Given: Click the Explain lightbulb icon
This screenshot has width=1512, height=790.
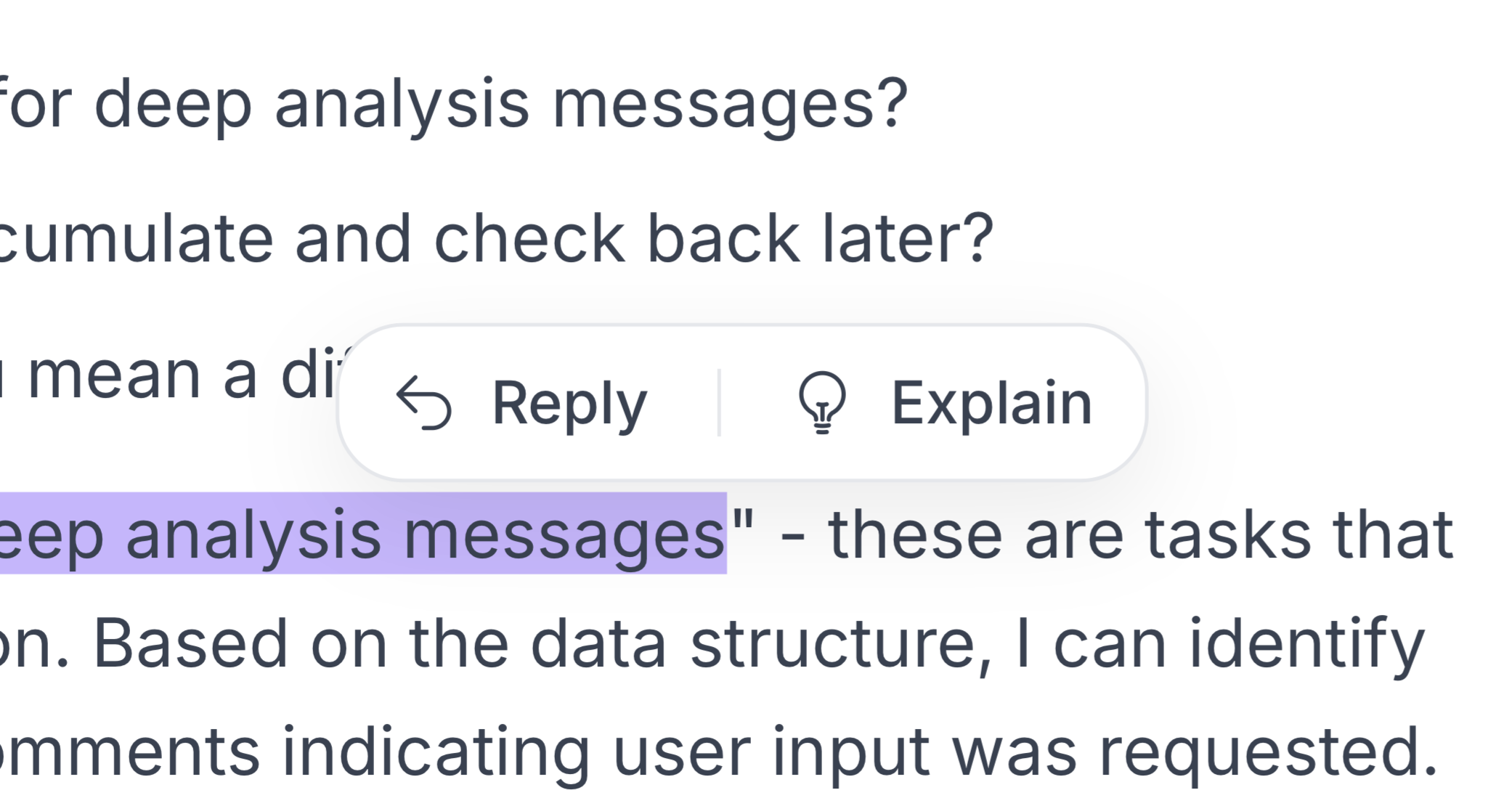Looking at the screenshot, I should (x=822, y=403).
